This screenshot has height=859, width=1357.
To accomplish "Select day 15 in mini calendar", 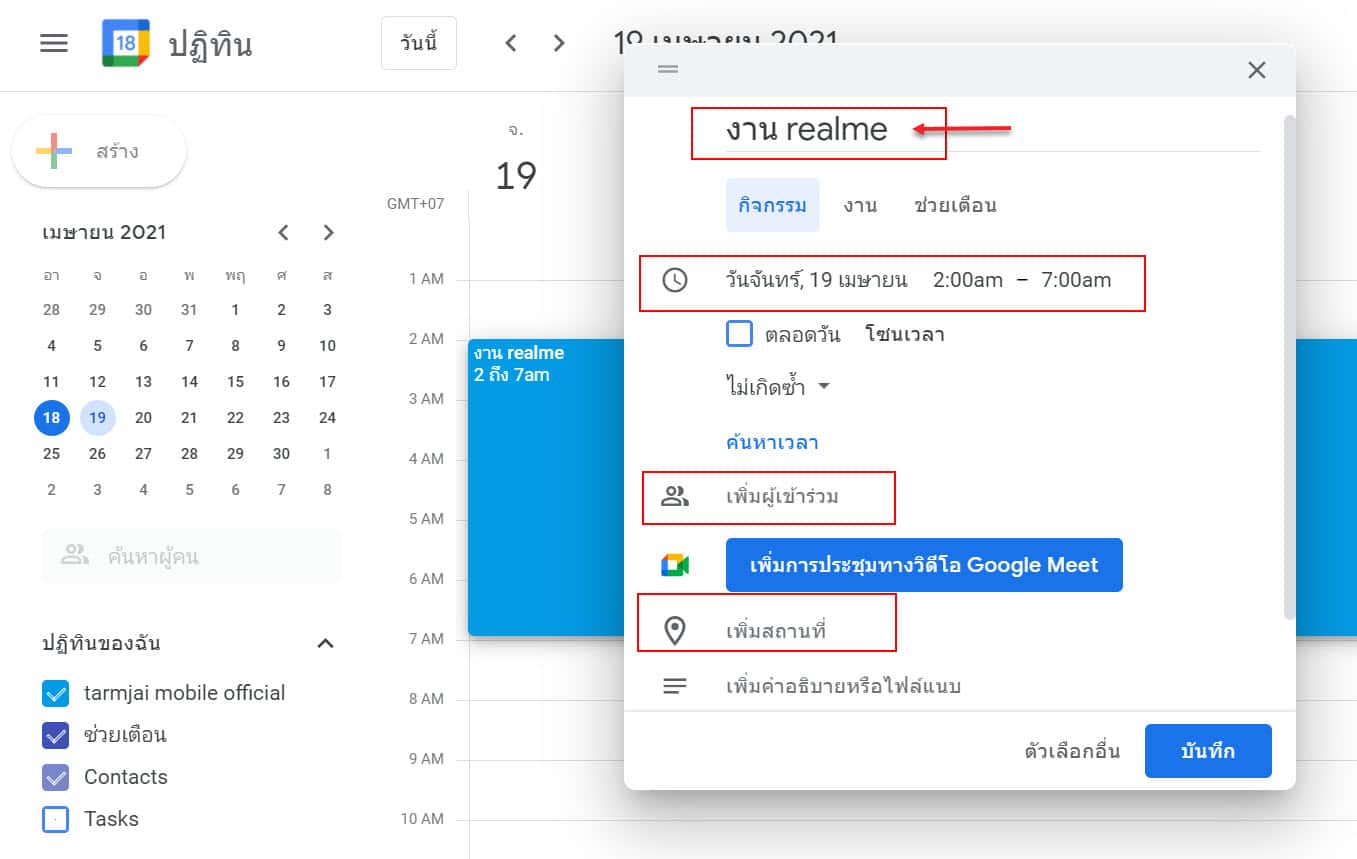I will [x=235, y=382].
